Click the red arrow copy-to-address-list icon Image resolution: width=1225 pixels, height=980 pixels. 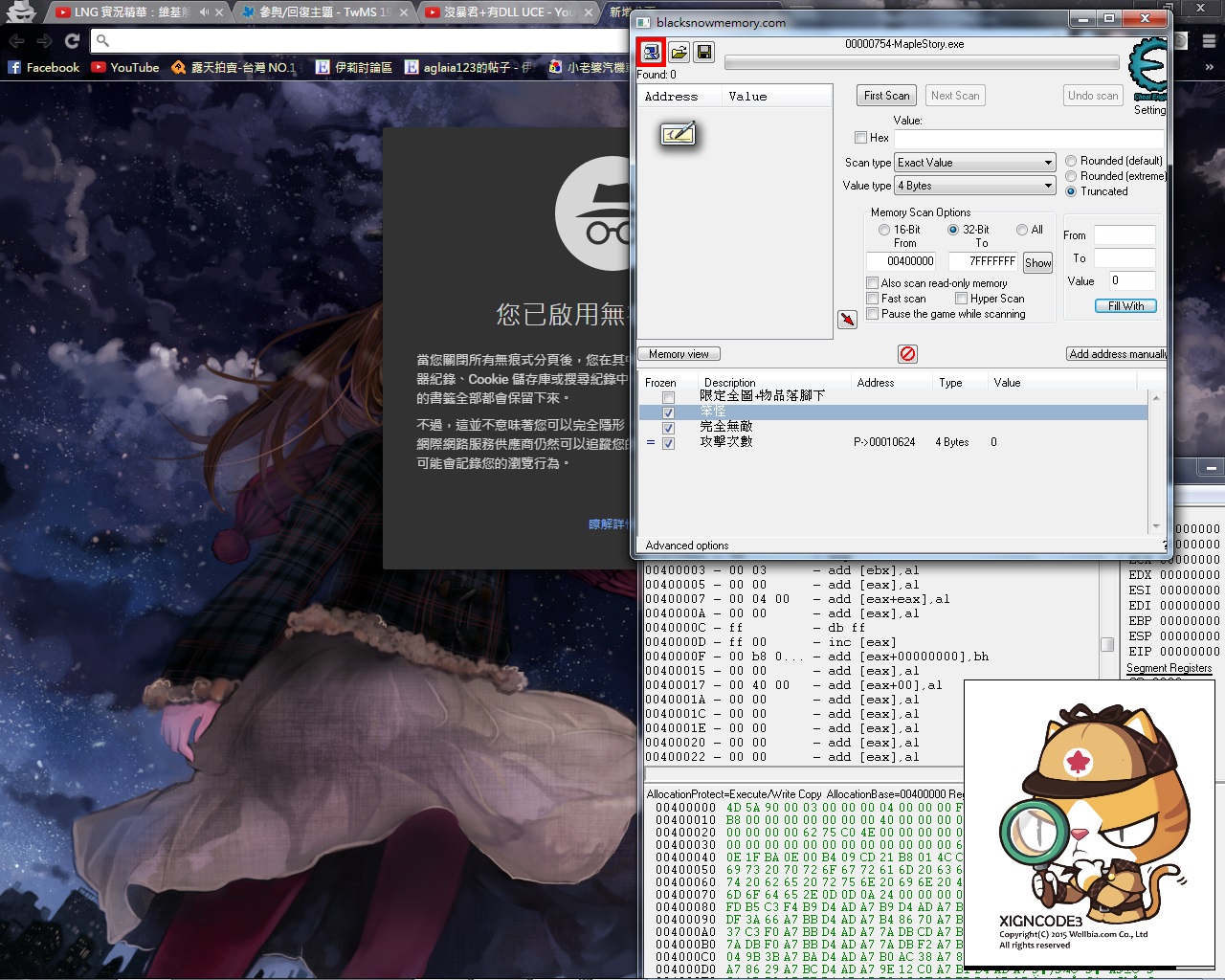pos(847,319)
